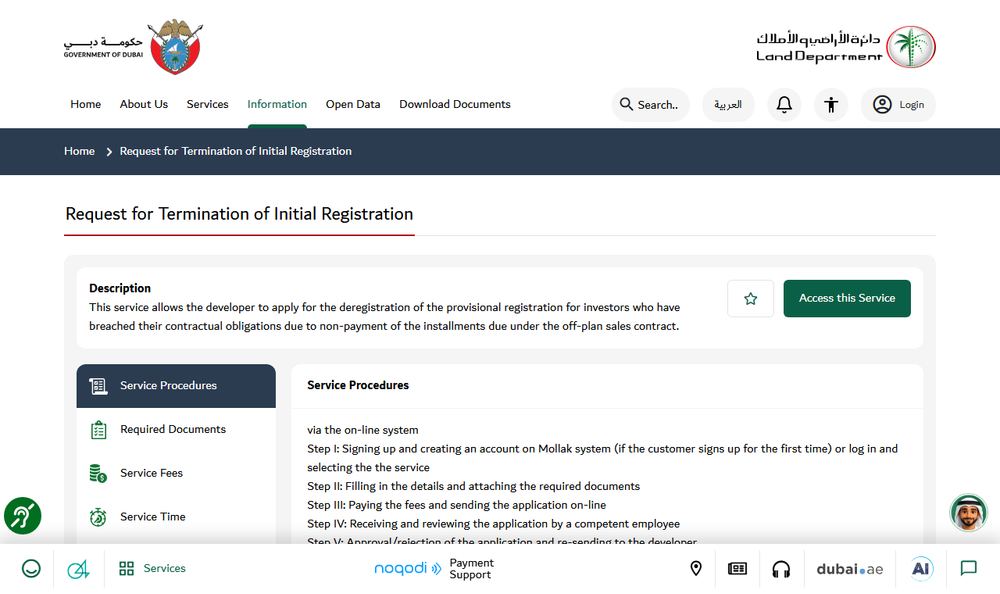
Task: Open the Download Documents menu
Action: tap(455, 104)
